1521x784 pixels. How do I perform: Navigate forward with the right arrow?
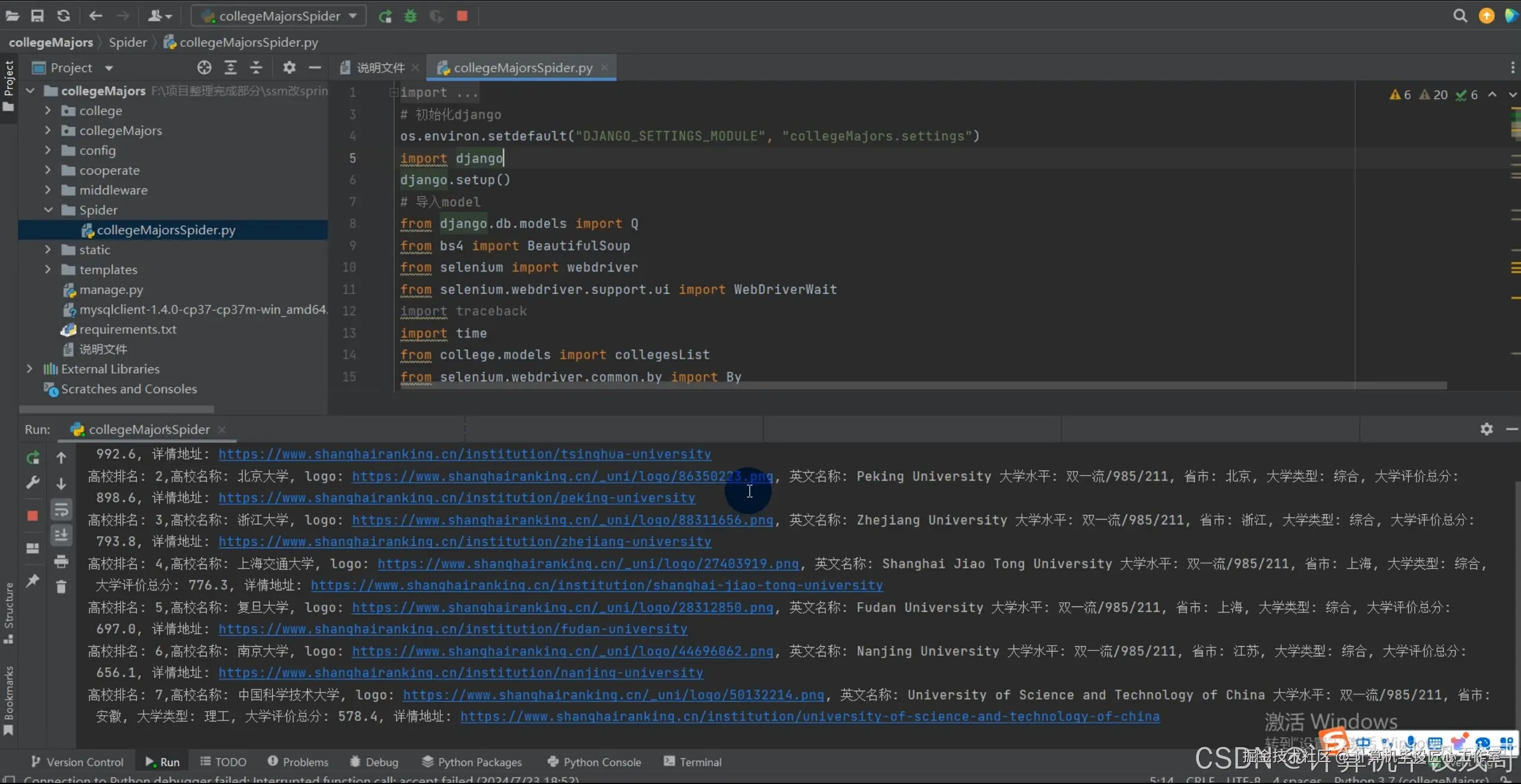click(123, 16)
